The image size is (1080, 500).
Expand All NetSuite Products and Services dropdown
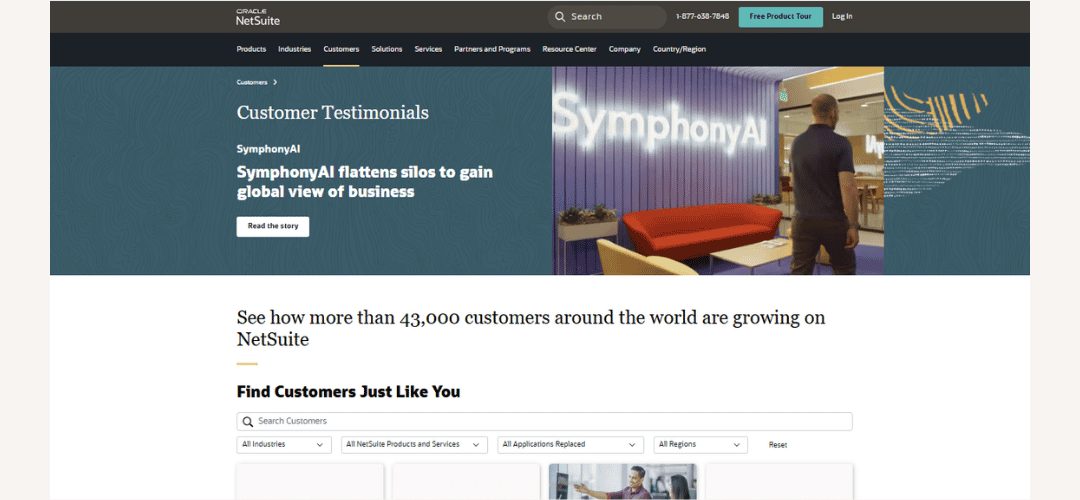coord(414,445)
